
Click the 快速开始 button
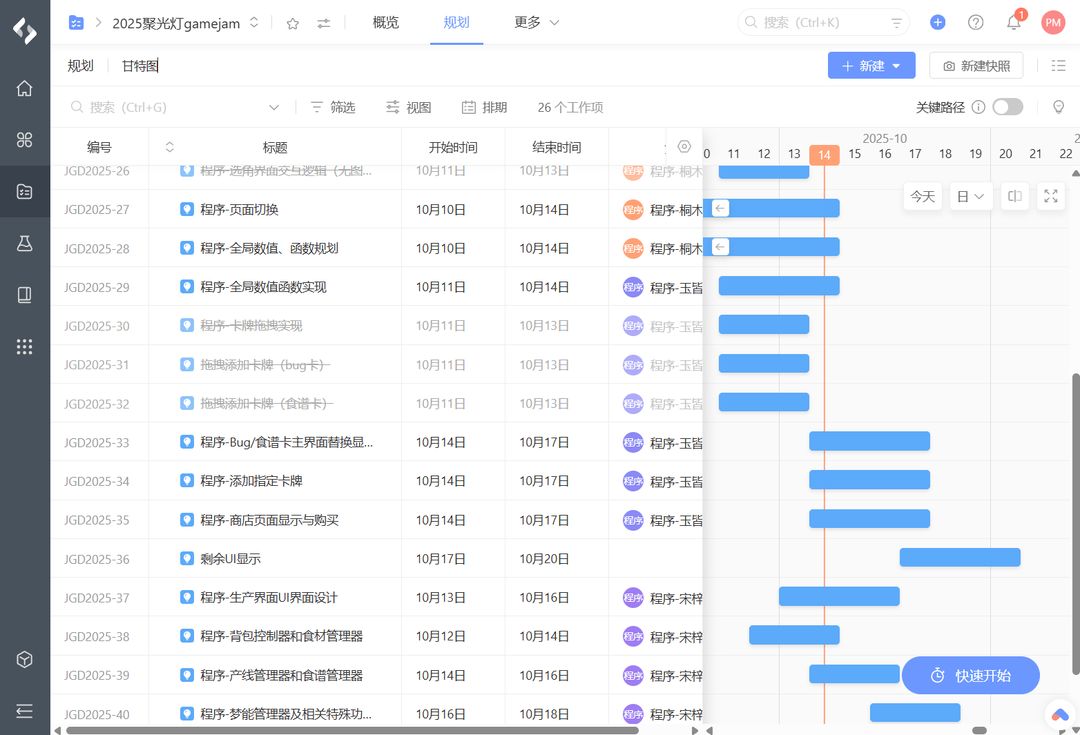click(x=970, y=676)
